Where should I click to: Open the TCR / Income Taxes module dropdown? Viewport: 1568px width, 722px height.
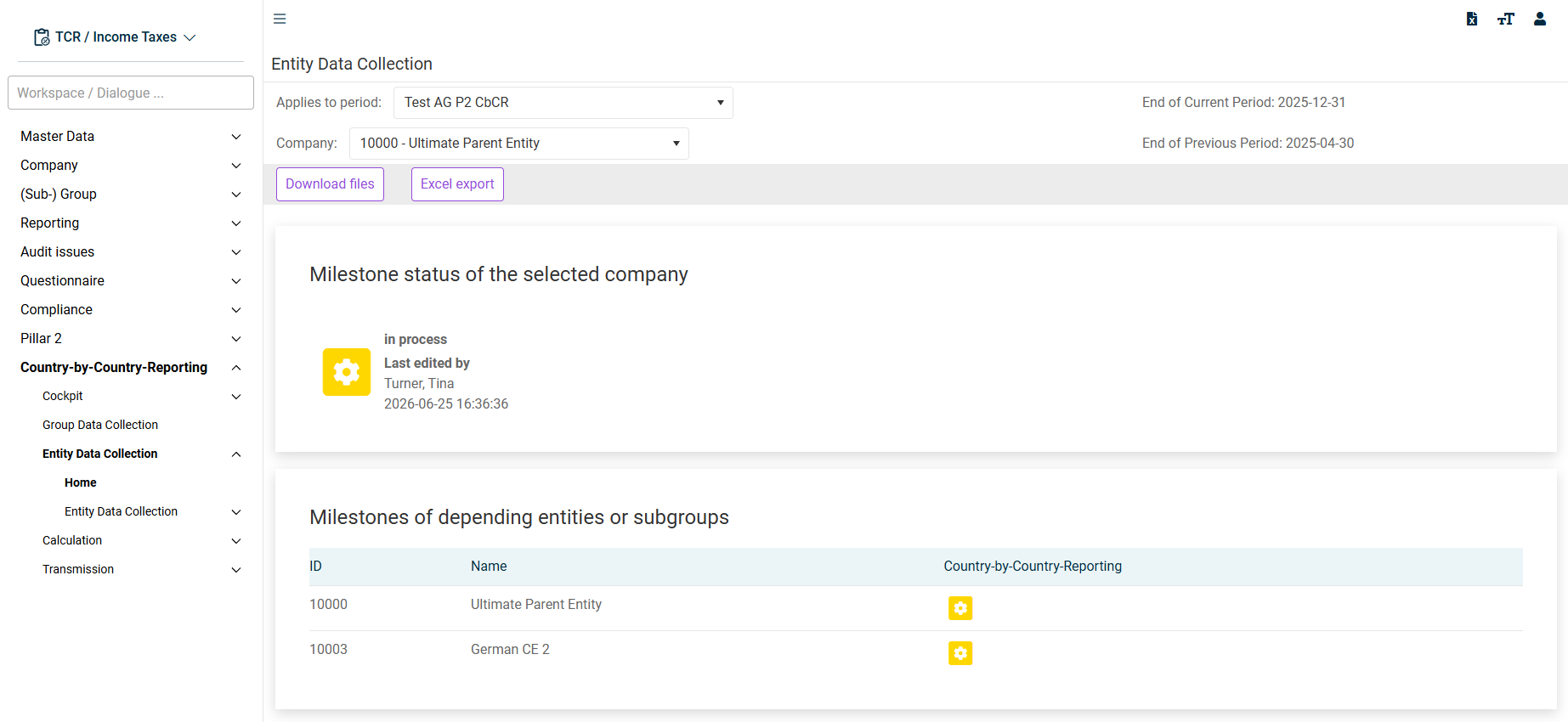(116, 37)
